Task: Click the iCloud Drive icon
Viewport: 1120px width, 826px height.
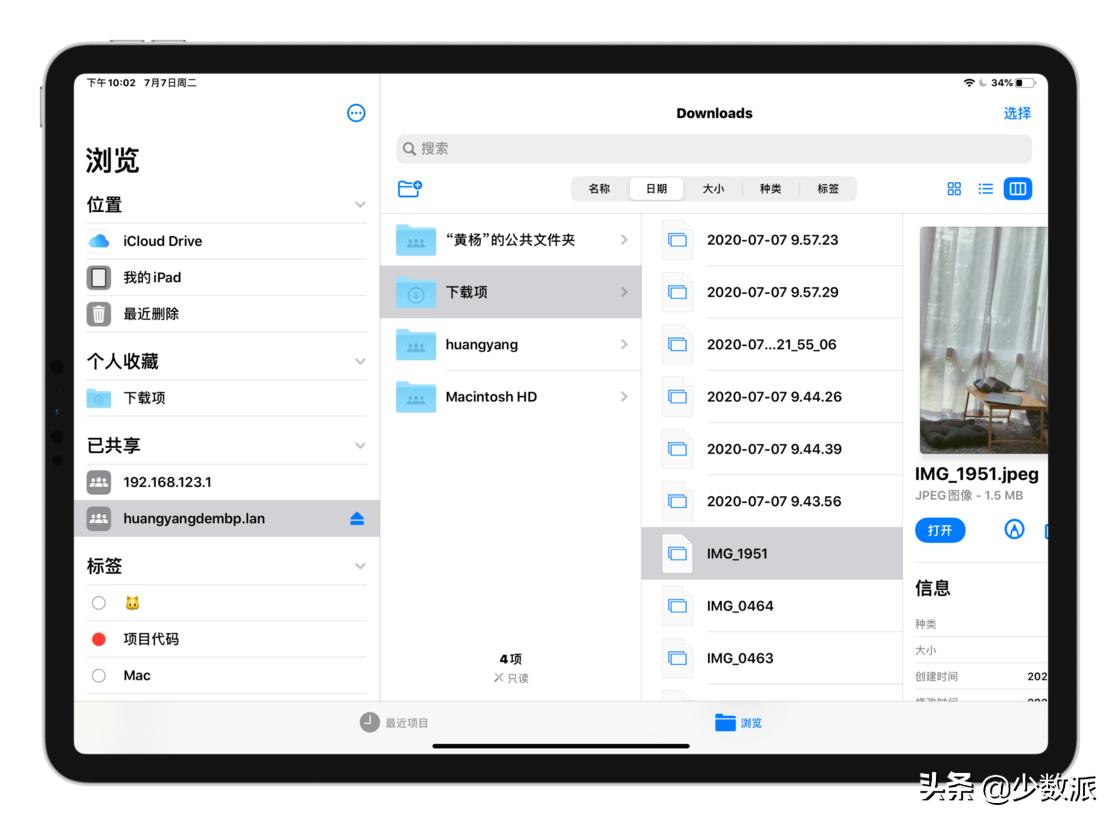Action: 99,240
